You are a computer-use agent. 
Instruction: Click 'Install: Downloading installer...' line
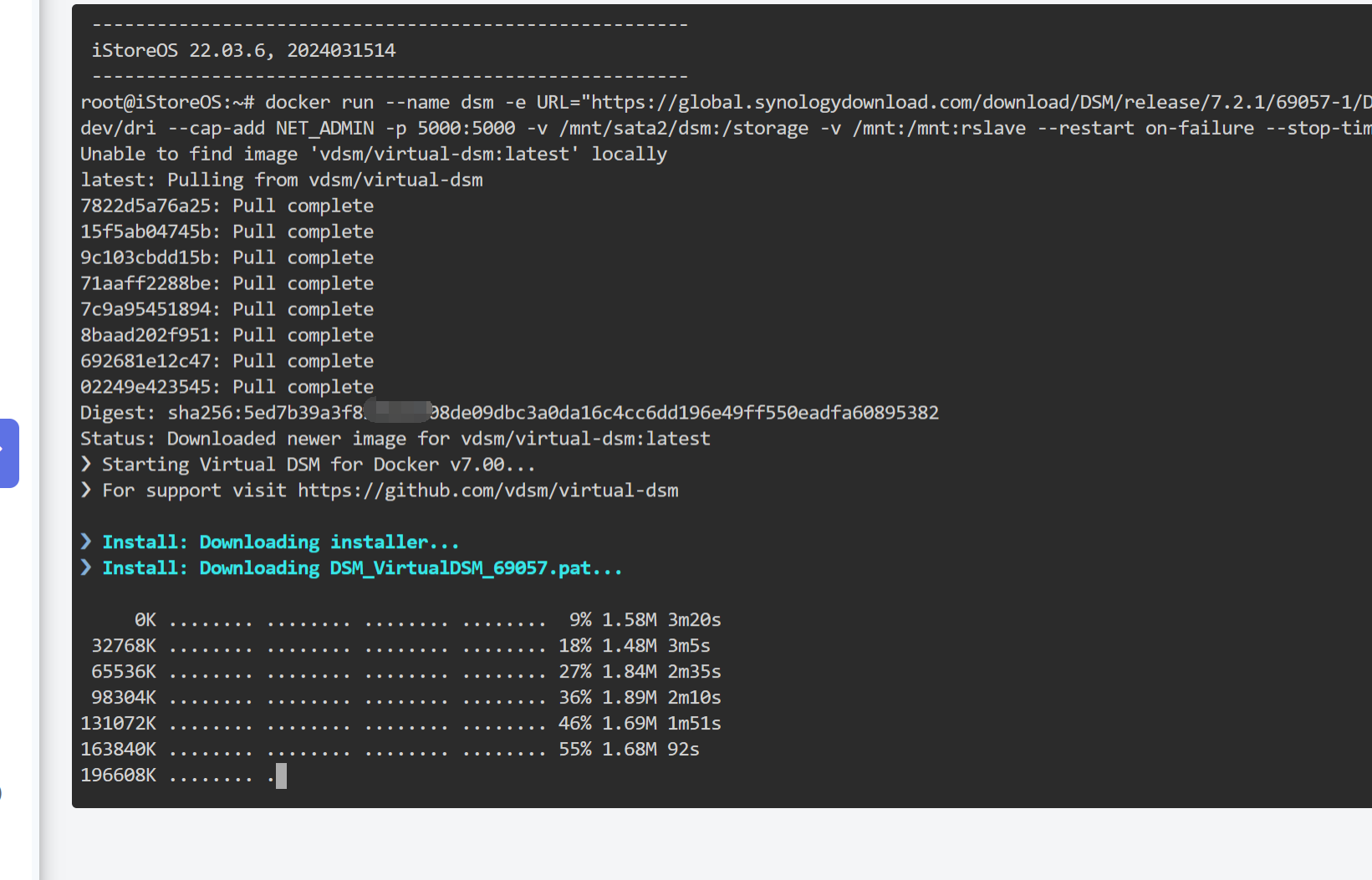[270, 543]
